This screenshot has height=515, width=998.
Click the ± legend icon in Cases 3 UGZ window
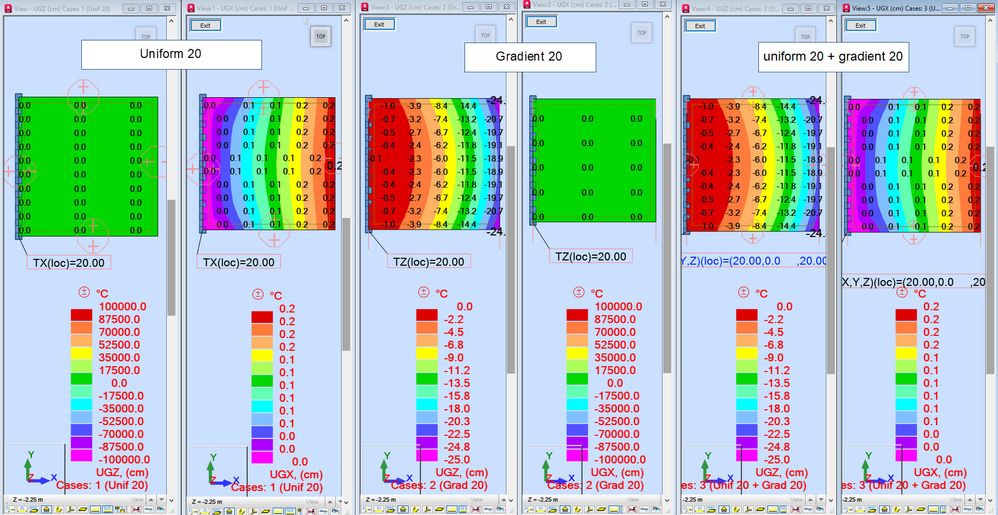pyautogui.click(x=743, y=292)
